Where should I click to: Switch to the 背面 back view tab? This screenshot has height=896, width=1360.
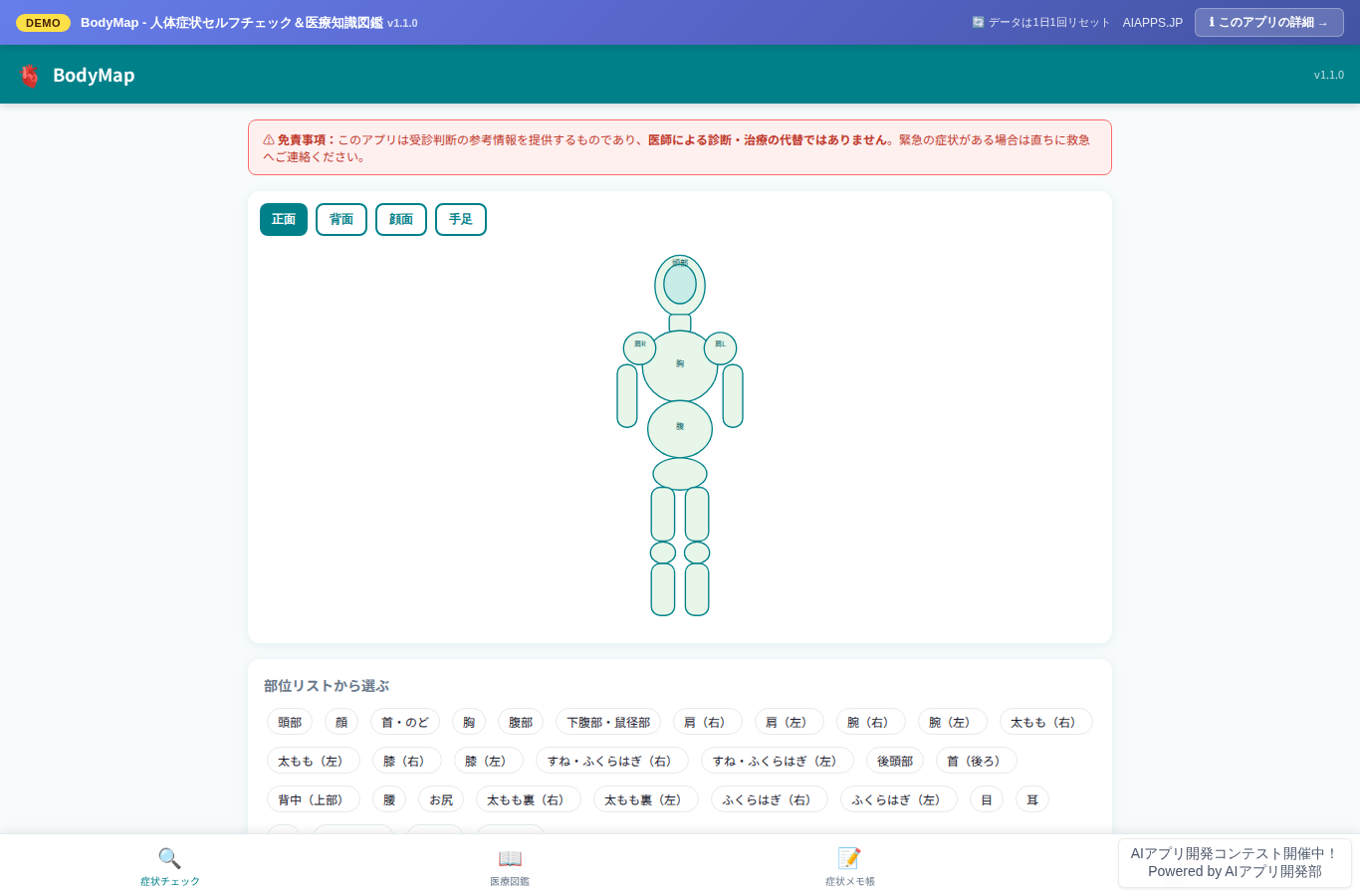341,219
